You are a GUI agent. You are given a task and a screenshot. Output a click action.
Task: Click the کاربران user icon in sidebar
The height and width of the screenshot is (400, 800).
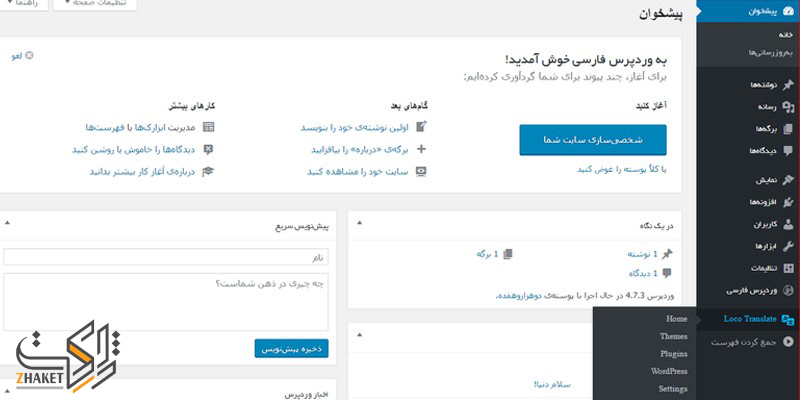[x=788, y=224]
